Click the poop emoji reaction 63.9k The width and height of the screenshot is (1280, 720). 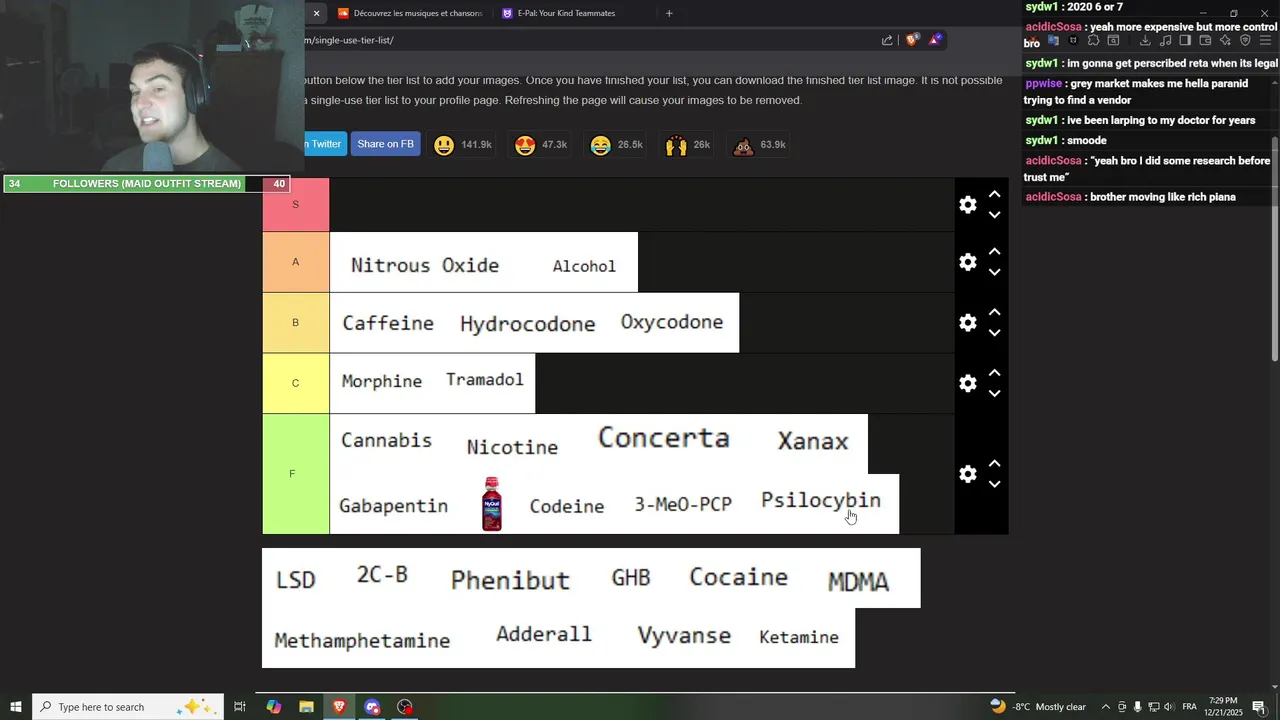(x=759, y=145)
